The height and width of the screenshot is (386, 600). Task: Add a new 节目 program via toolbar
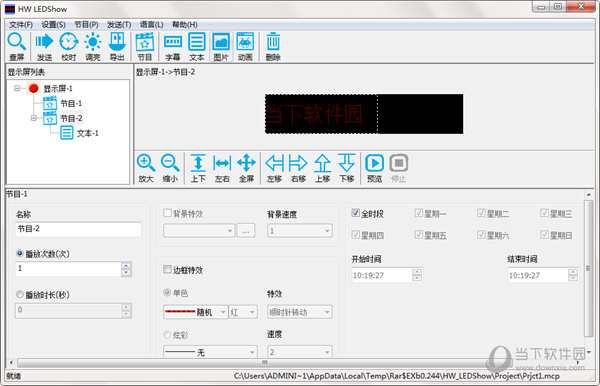[145, 47]
